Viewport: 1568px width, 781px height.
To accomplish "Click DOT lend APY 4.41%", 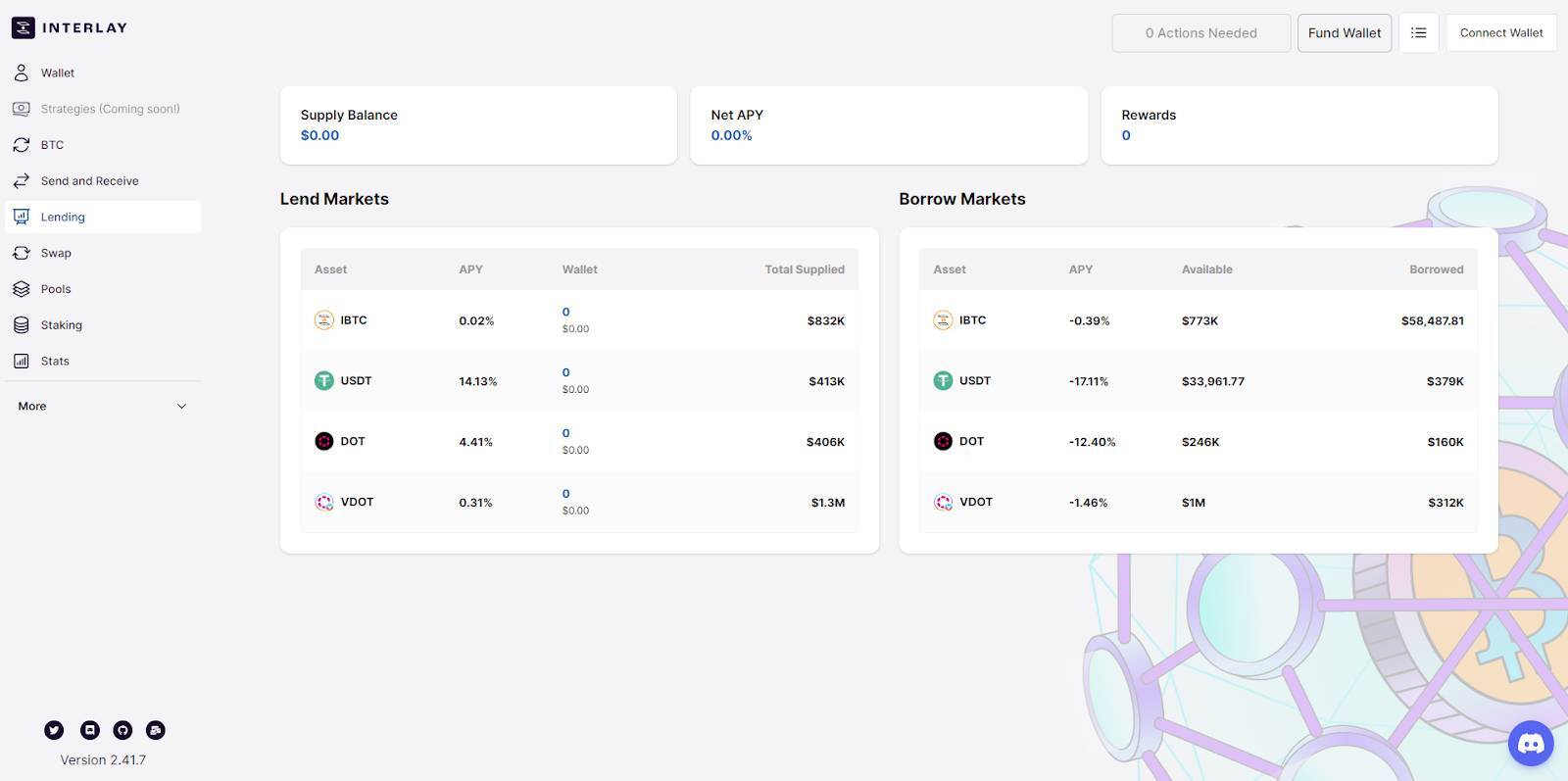I will (x=476, y=442).
